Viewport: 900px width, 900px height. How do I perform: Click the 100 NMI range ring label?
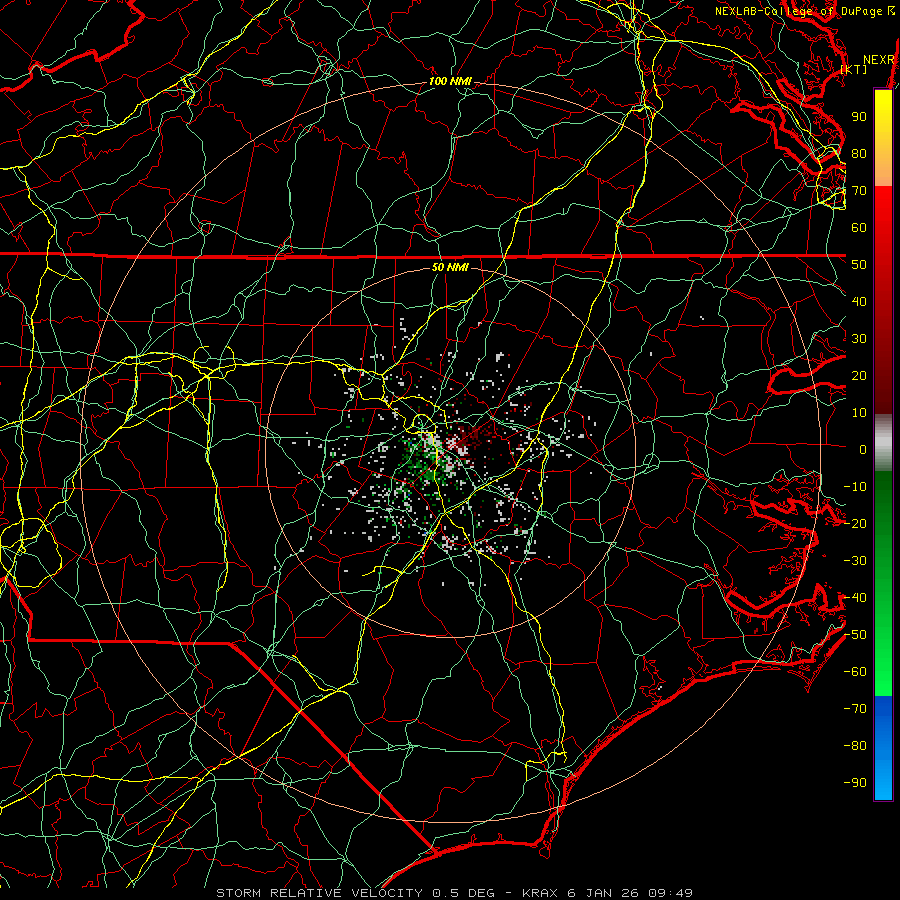click(450, 82)
